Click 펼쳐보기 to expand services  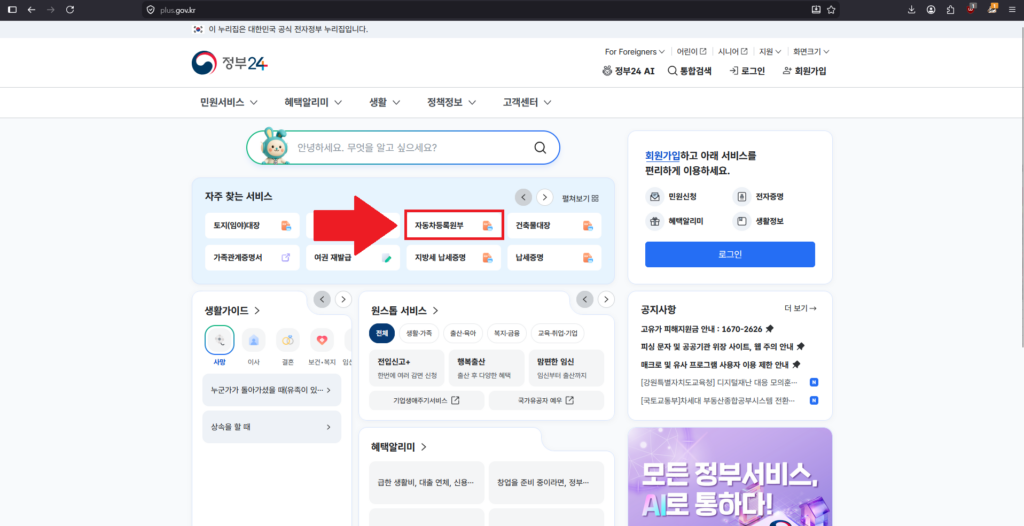click(581, 198)
